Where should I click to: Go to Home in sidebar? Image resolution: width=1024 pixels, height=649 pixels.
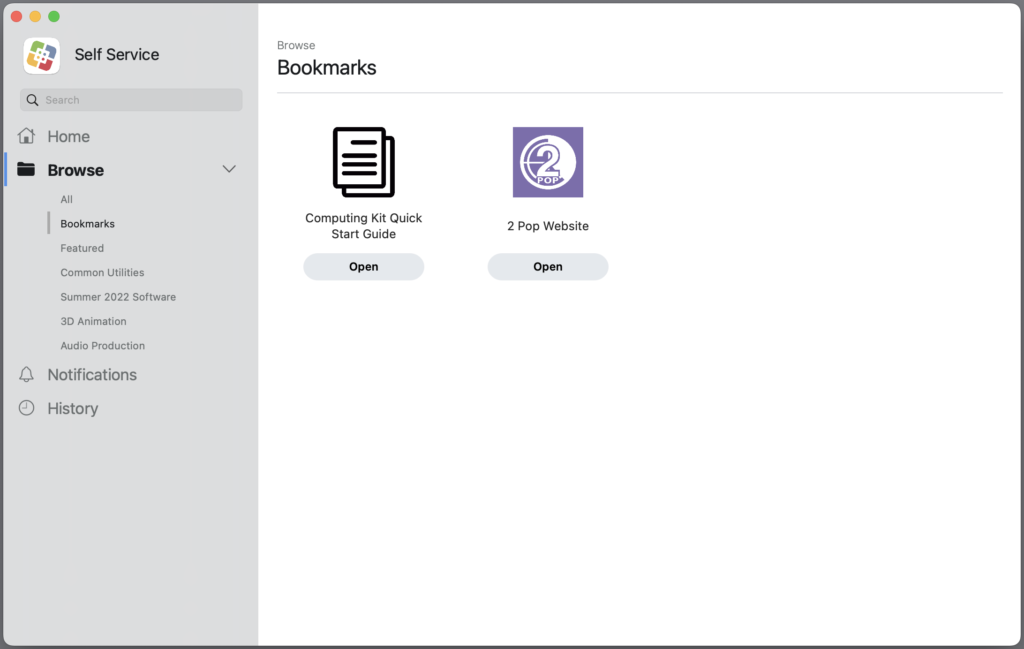pos(69,136)
